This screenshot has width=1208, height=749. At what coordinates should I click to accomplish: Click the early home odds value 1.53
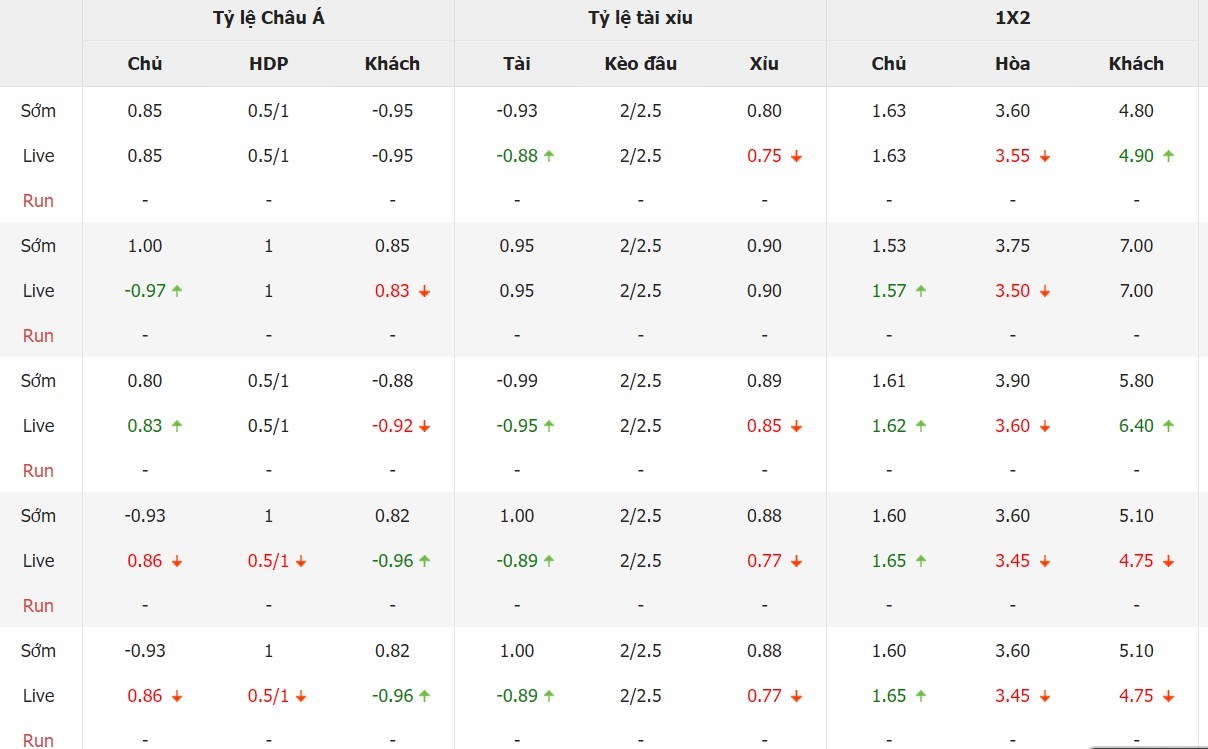pyautogui.click(x=889, y=246)
